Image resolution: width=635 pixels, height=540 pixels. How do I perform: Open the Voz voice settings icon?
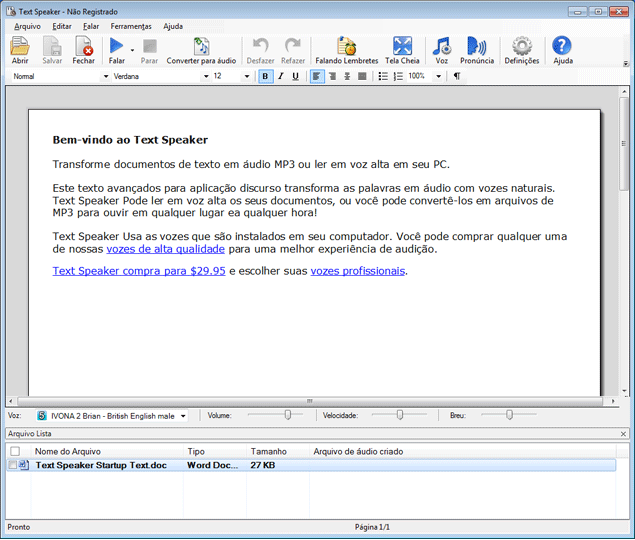click(441, 47)
